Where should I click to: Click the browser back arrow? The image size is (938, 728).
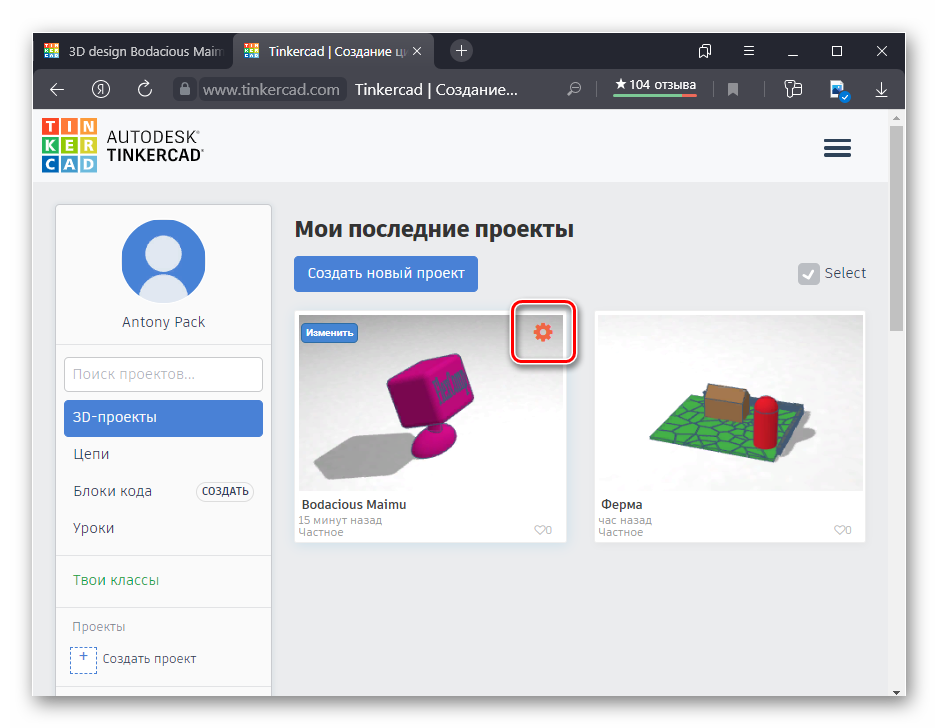[57, 89]
